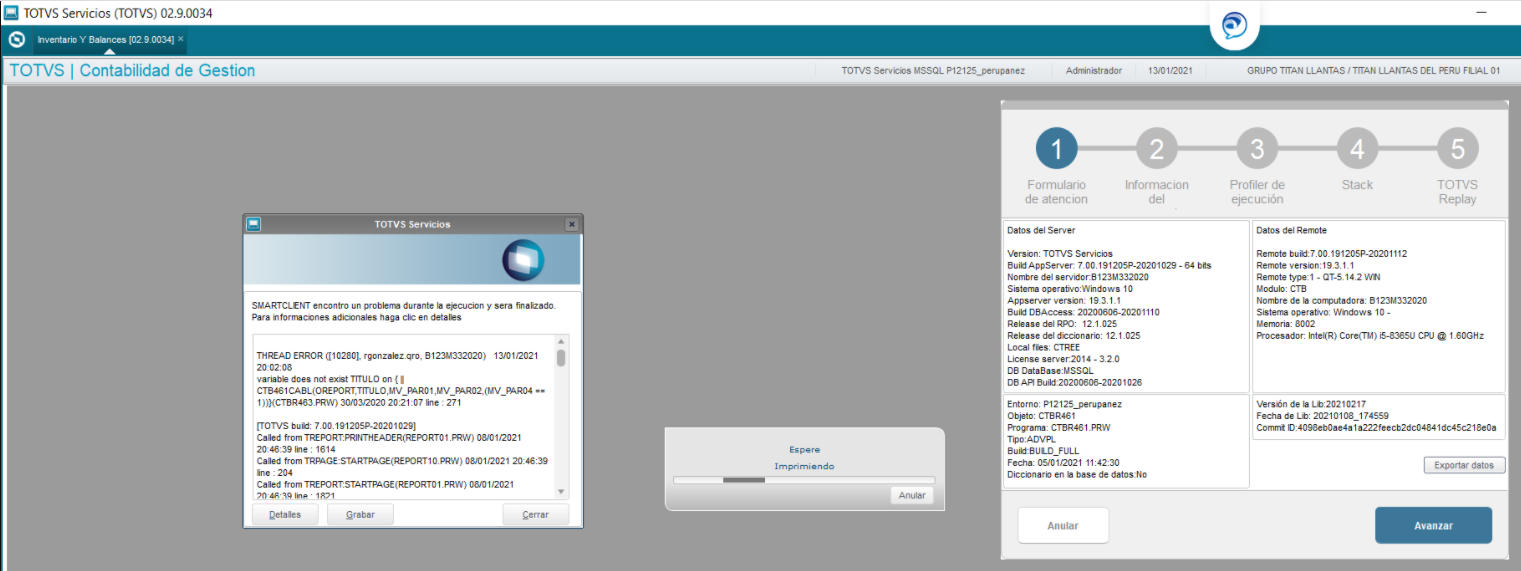
Task: Click 'Administrador' in header bar
Action: pyautogui.click(x=1094, y=71)
